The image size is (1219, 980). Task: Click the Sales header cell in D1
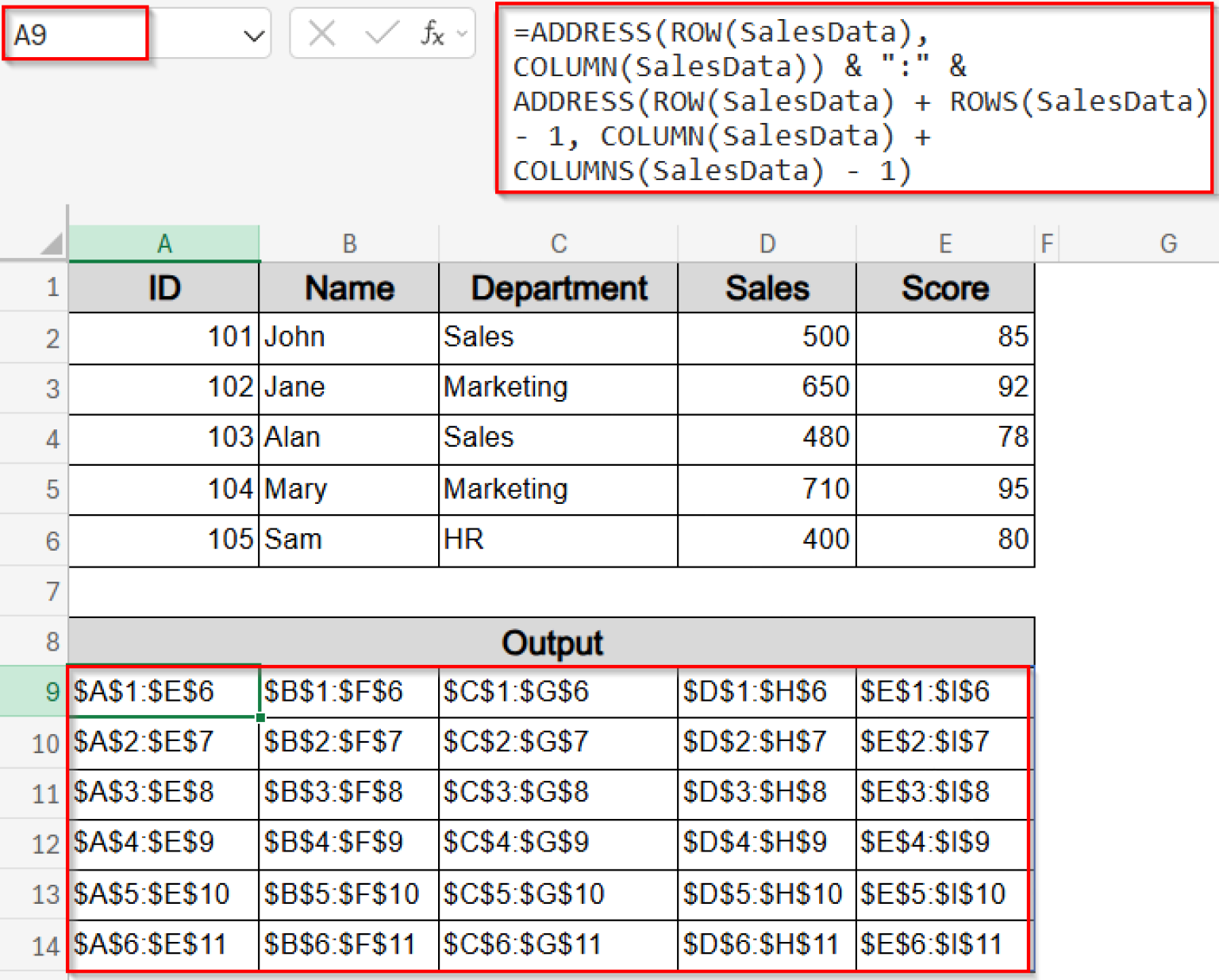pyautogui.click(x=766, y=287)
